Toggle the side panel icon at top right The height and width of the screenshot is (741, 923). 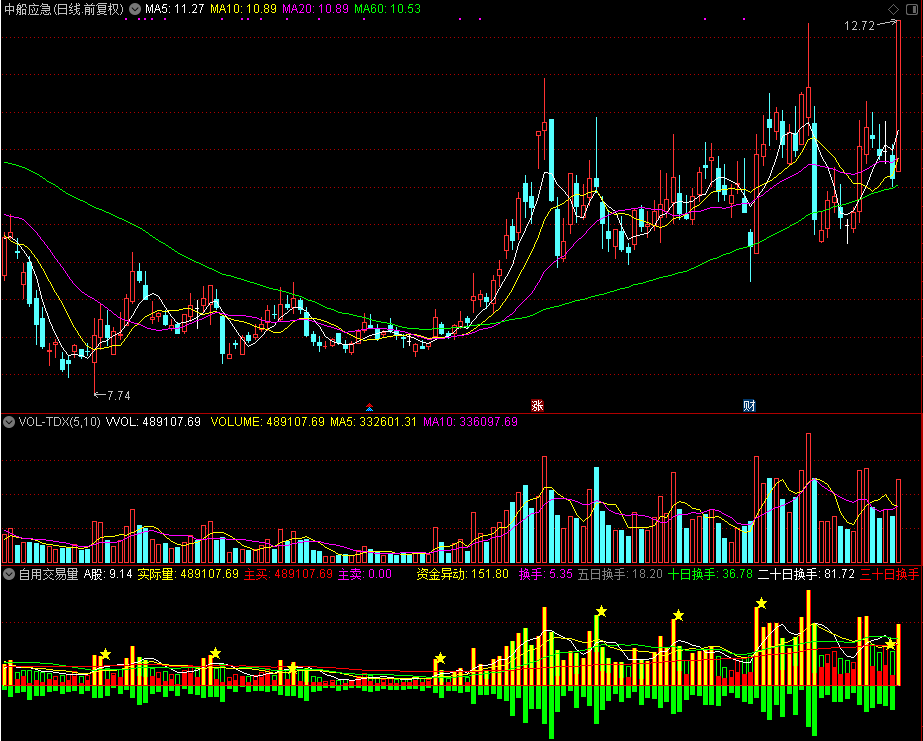(911, 9)
